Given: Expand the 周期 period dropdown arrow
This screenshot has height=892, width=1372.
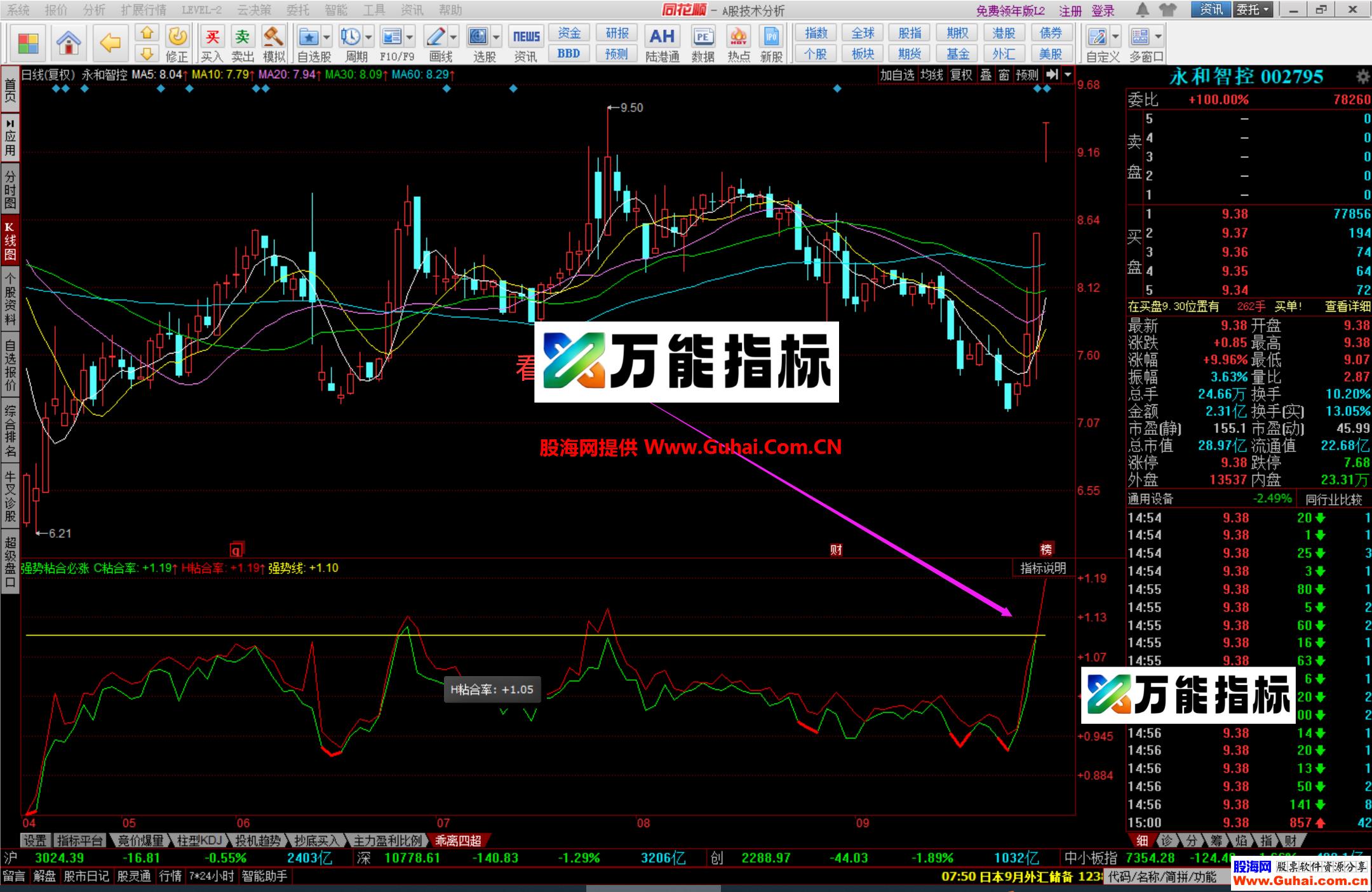Looking at the screenshot, I should click(x=367, y=36).
